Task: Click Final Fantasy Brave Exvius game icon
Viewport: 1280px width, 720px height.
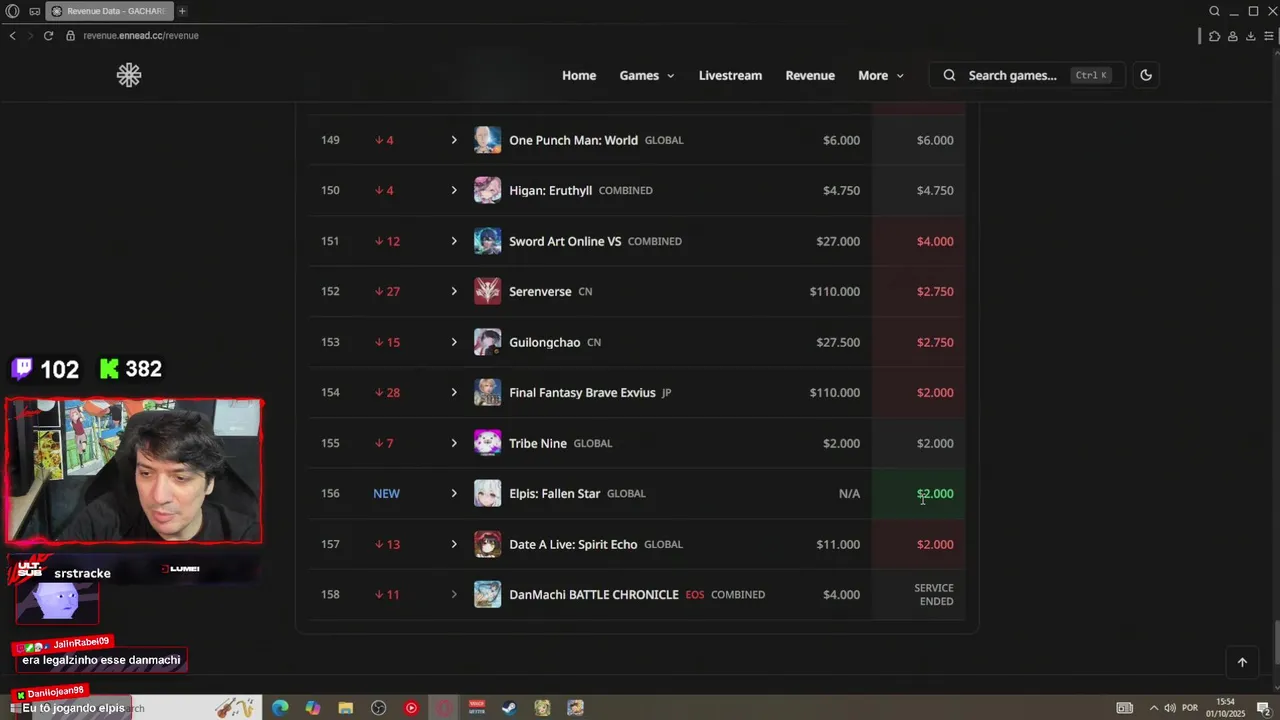Action: point(487,392)
